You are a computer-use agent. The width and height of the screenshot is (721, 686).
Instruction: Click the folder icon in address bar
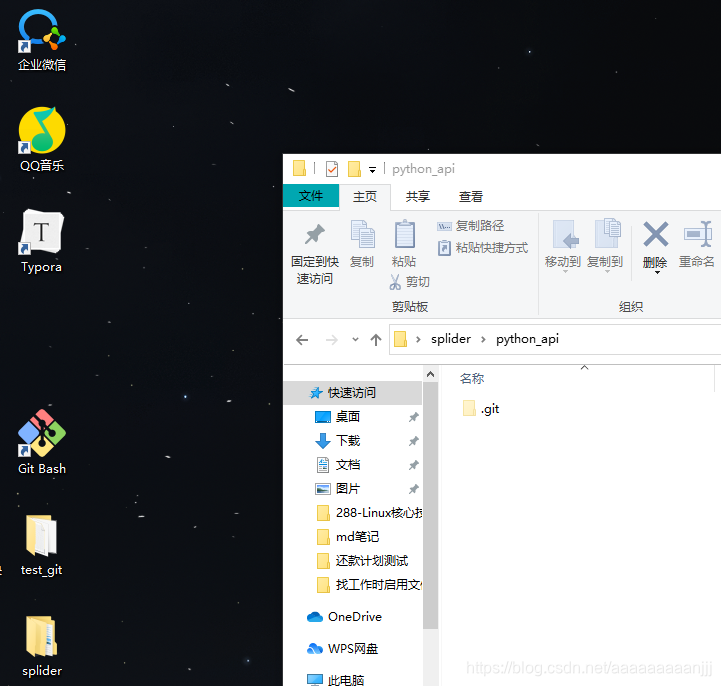(x=401, y=339)
